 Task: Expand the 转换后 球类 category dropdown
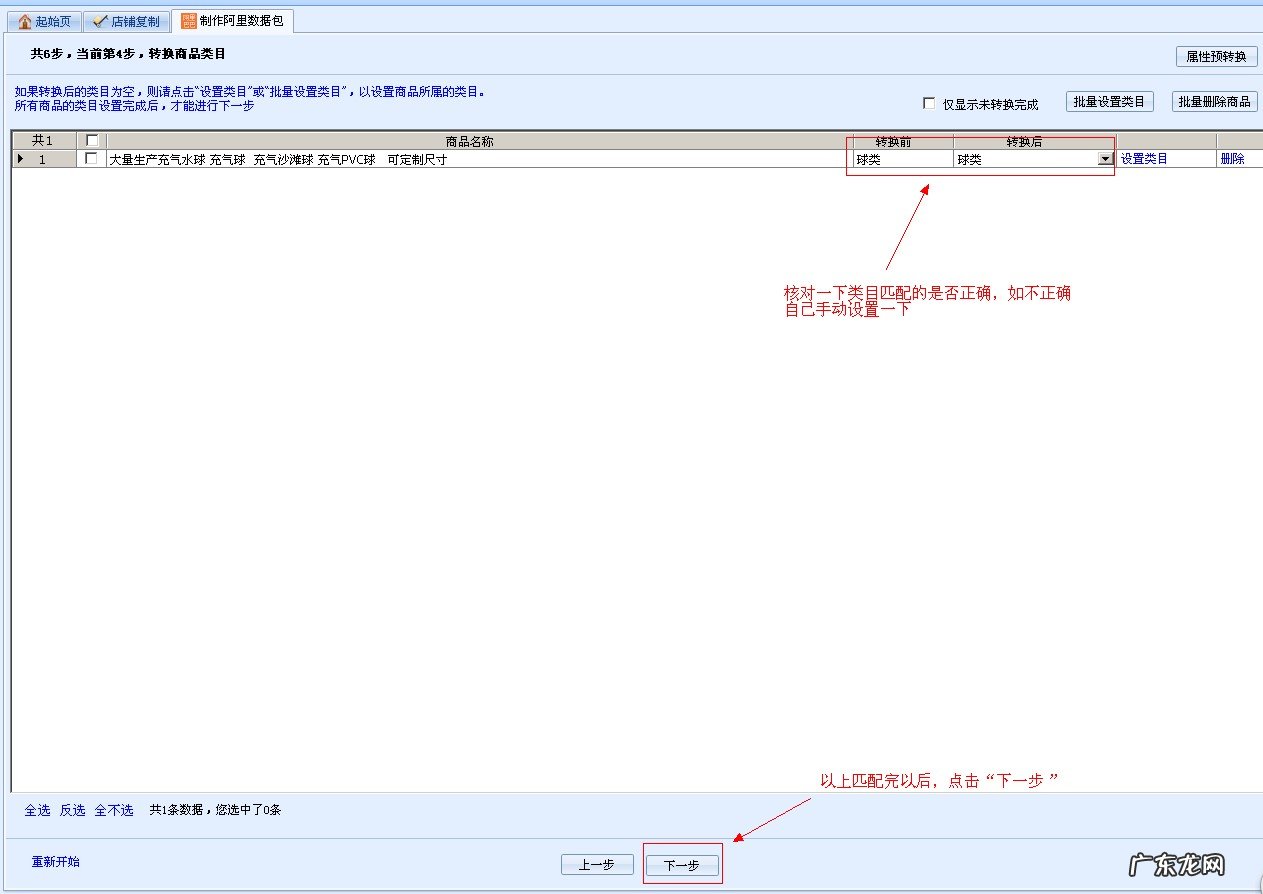pos(1105,159)
